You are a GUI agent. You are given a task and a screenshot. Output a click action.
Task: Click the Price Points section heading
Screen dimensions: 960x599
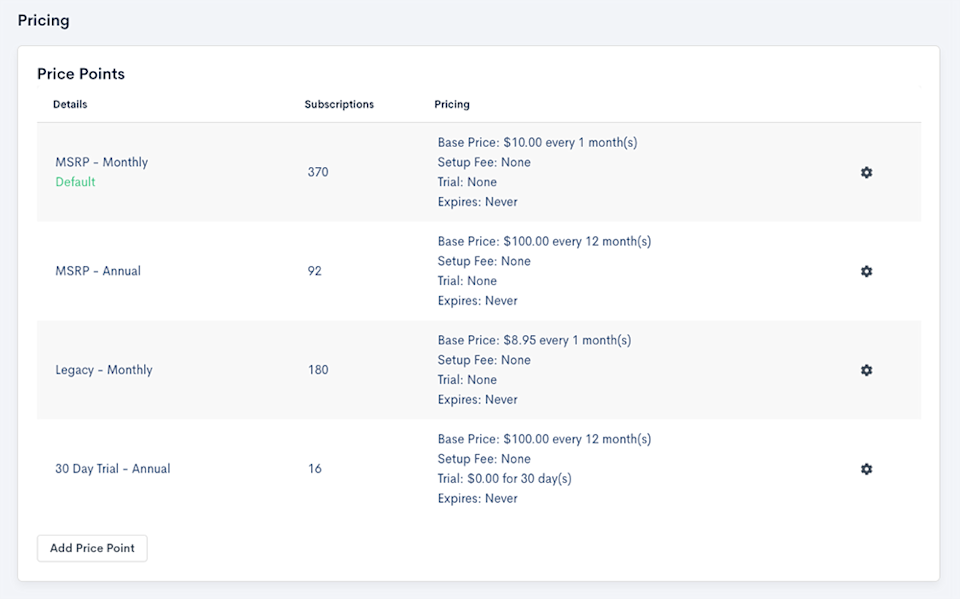pyautogui.click(x=81, y=74)
